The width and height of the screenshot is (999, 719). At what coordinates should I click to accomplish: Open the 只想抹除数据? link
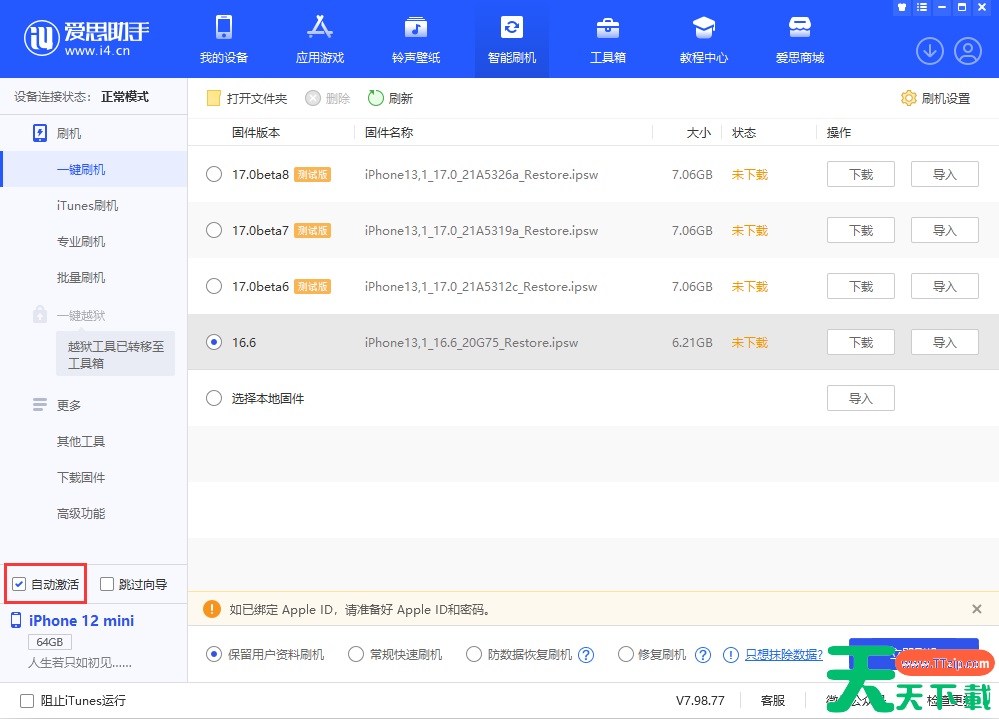[x=783, y=655]
